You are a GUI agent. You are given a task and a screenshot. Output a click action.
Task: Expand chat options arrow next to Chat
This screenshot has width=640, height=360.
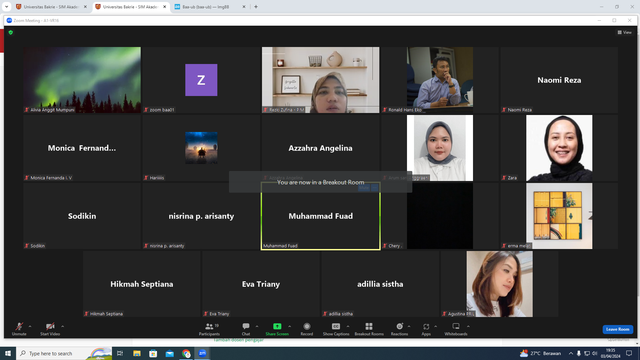[257, 326]
